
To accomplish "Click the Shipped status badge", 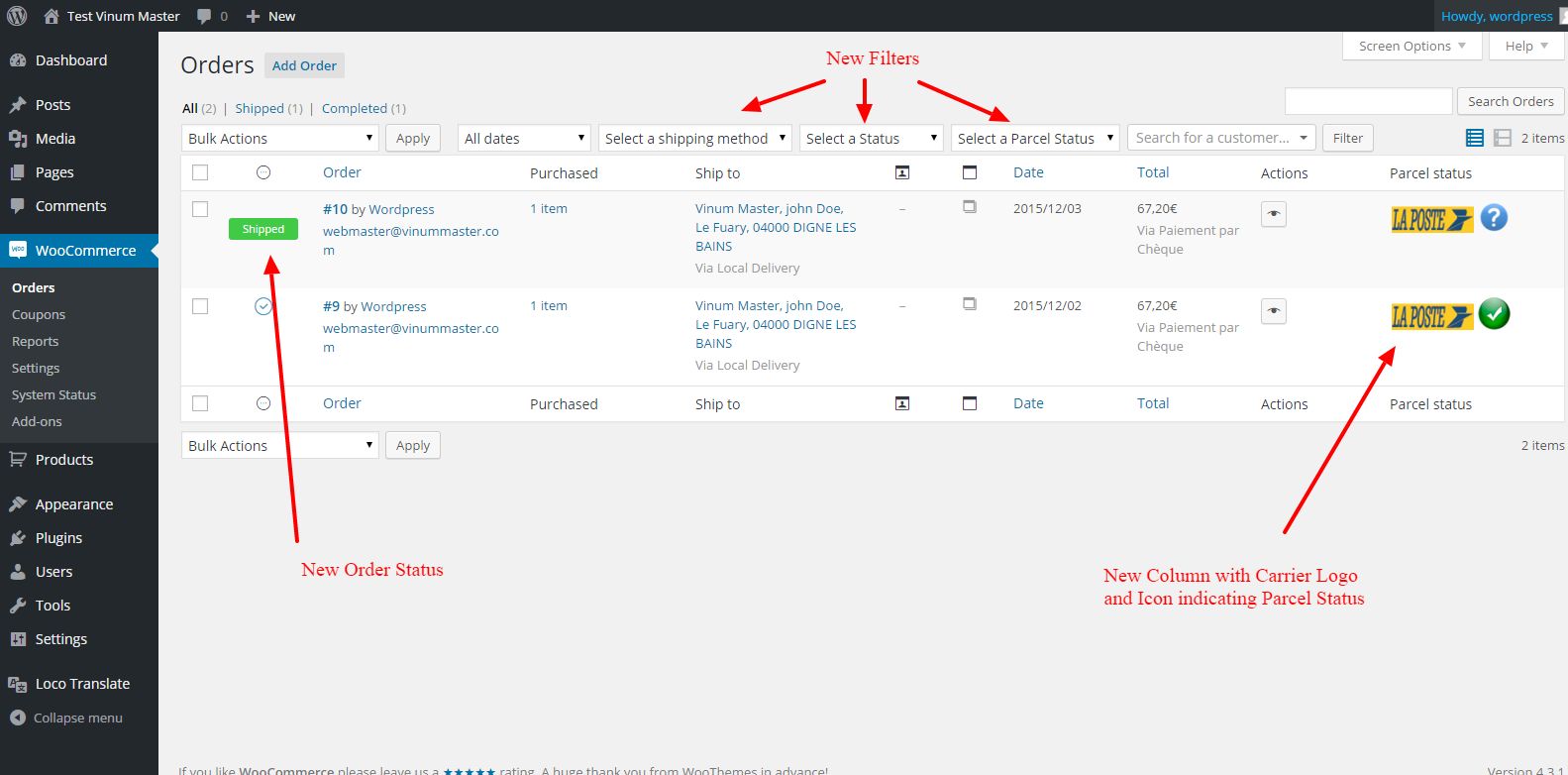I will pos(263,229).
